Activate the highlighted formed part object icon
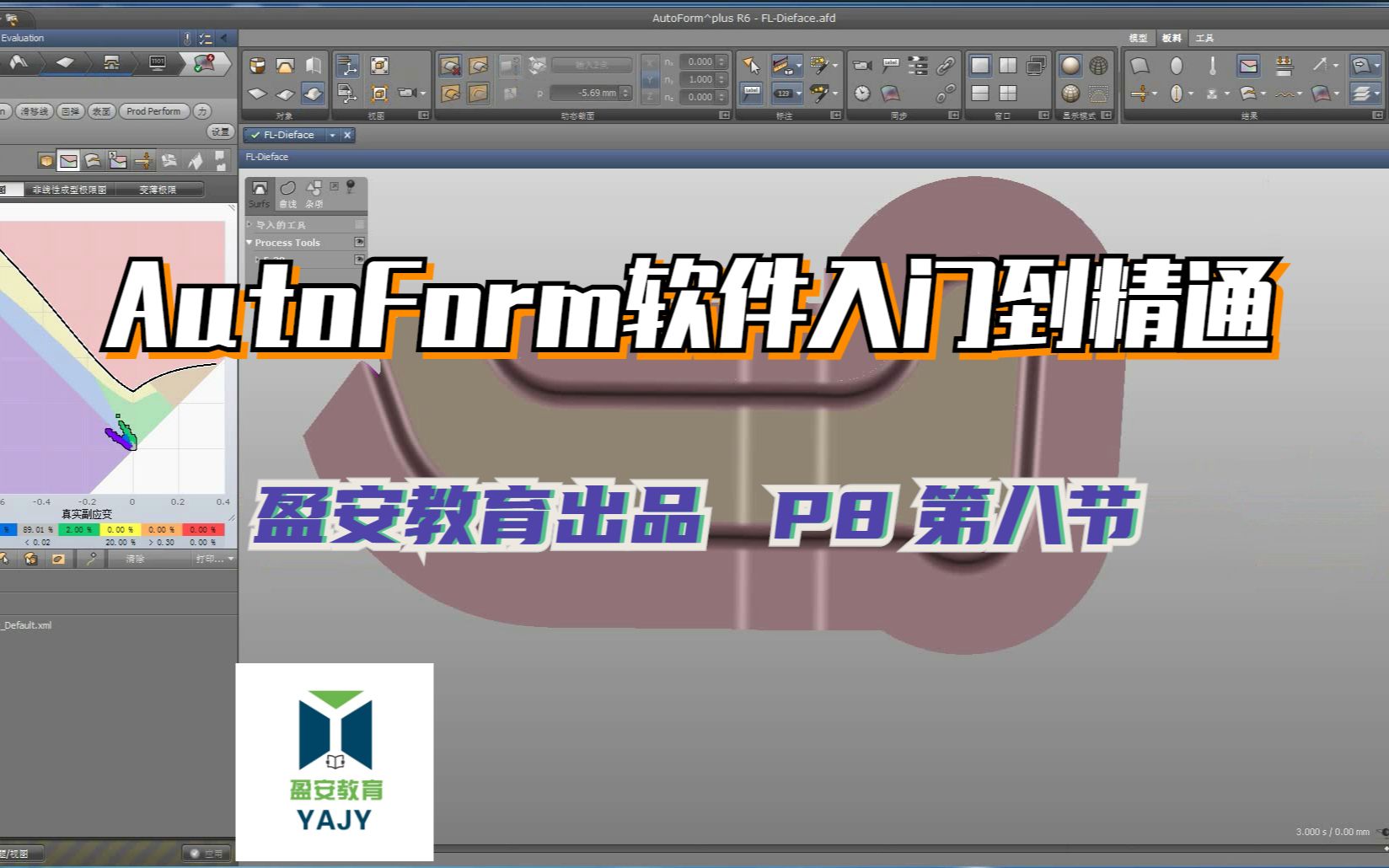Viewport: 1389px width, 868px height. pos(313,94)
